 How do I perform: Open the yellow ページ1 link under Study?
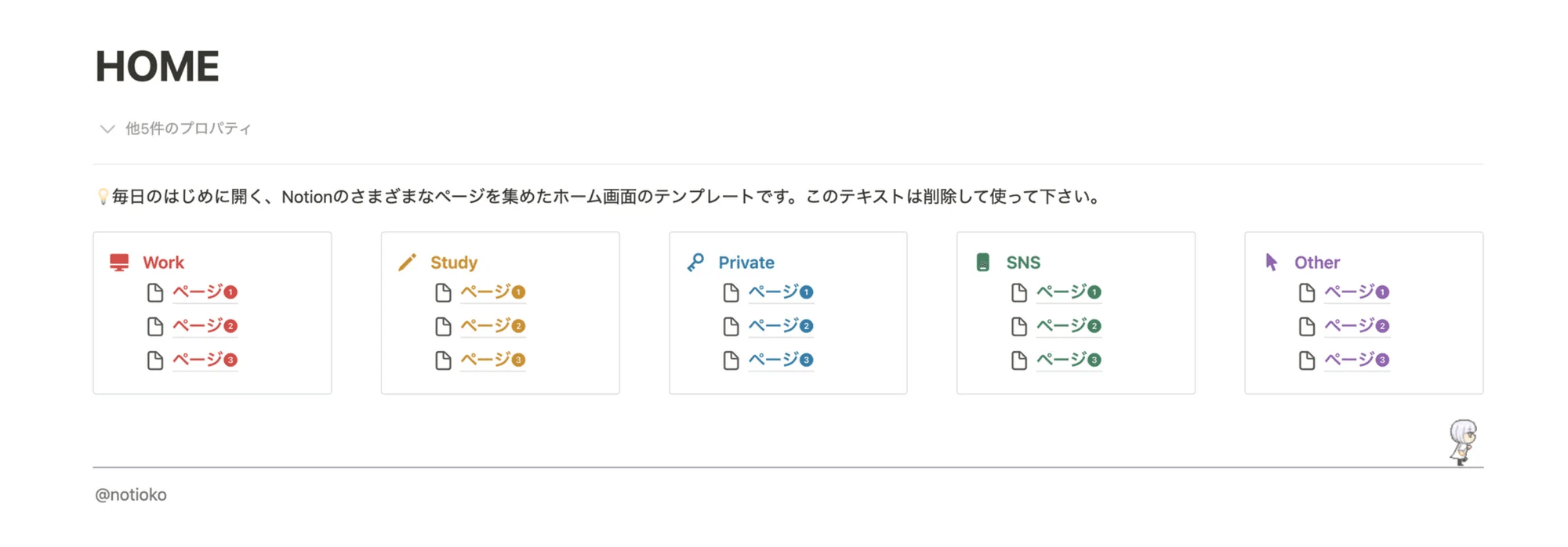[x=493, y=292]
